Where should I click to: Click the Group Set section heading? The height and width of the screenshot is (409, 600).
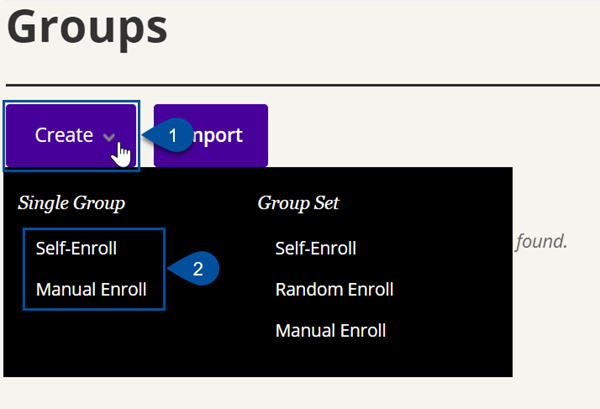coord(298,203)
